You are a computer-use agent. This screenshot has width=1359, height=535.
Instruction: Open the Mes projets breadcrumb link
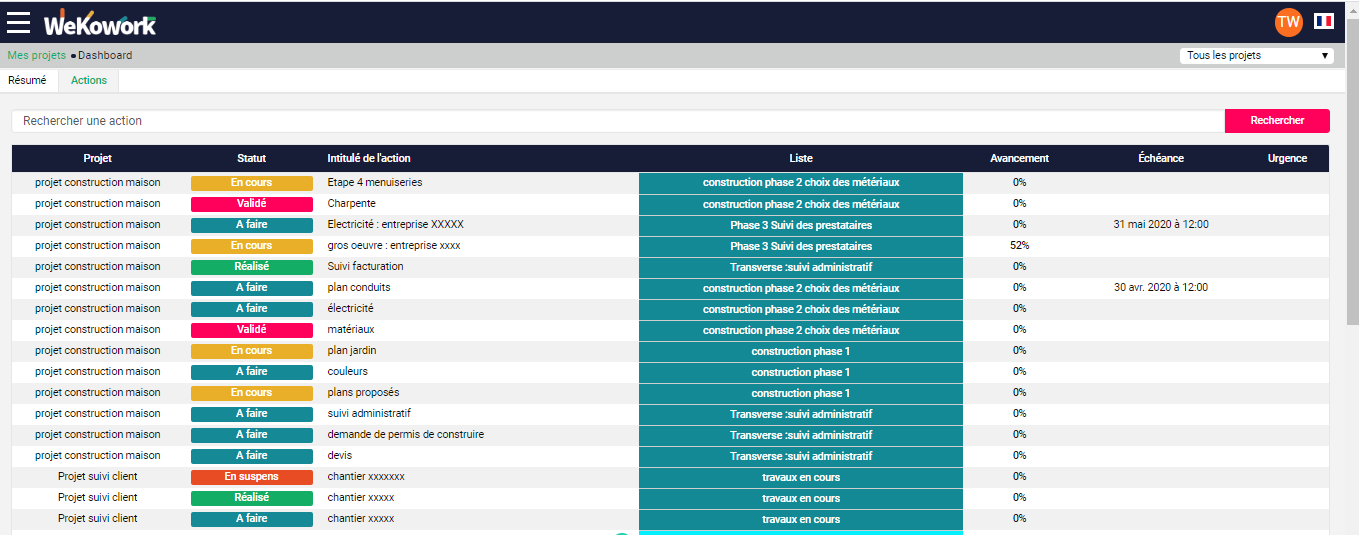[x=36, y=56]
